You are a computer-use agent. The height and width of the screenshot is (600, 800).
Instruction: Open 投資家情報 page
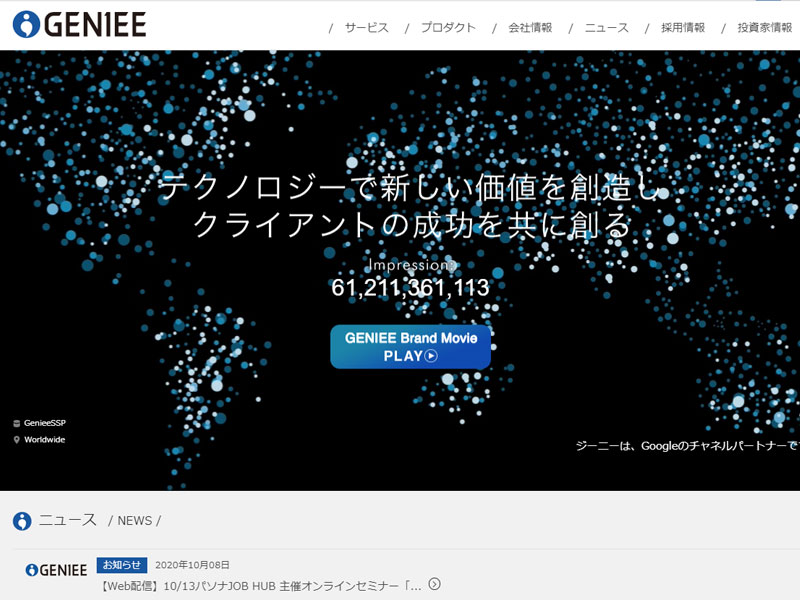coord(764,28)
